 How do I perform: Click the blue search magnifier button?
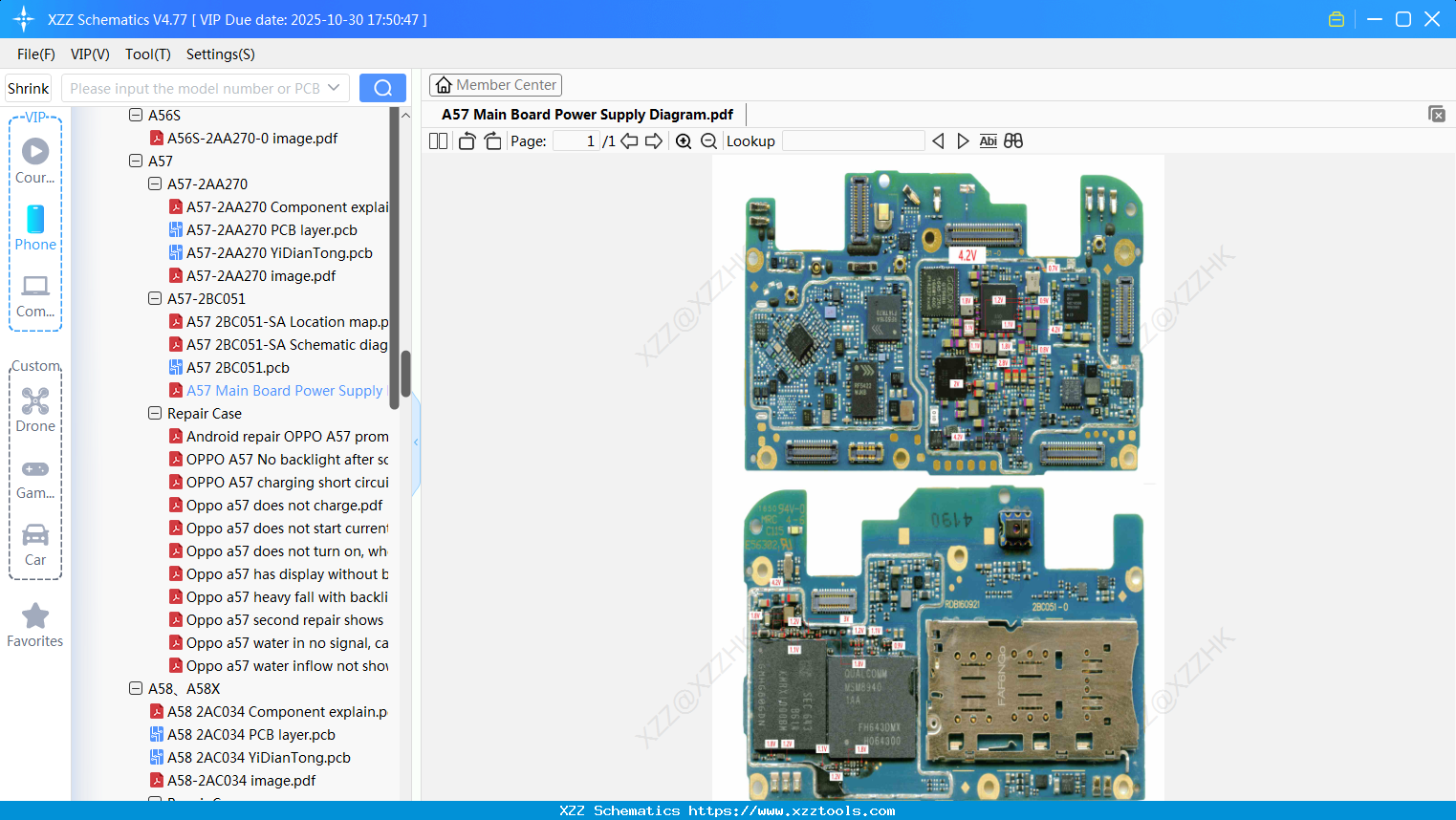tap(382, 87)
